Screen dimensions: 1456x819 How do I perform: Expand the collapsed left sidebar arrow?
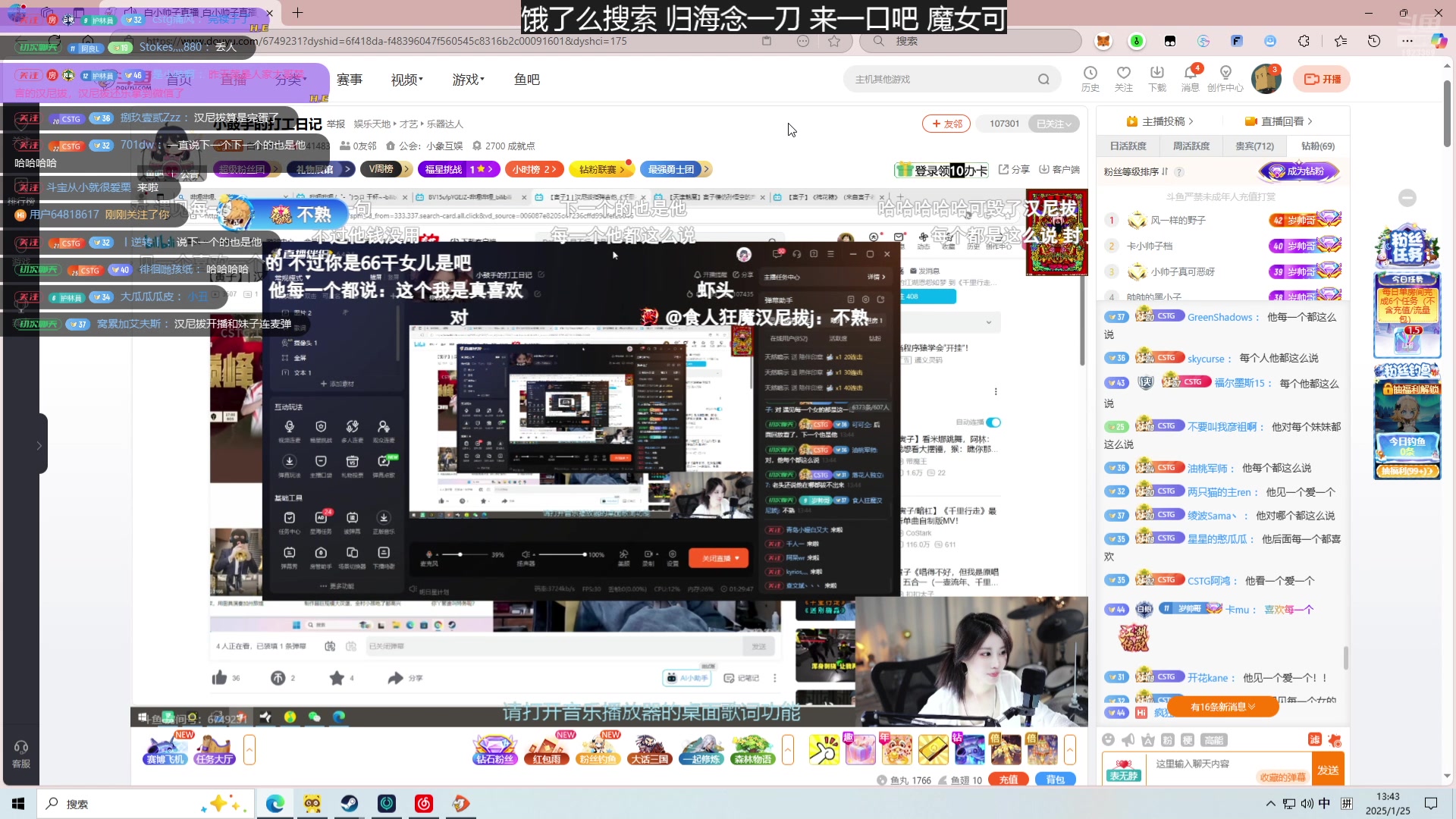pyautogui.click(x=39, y=445)
